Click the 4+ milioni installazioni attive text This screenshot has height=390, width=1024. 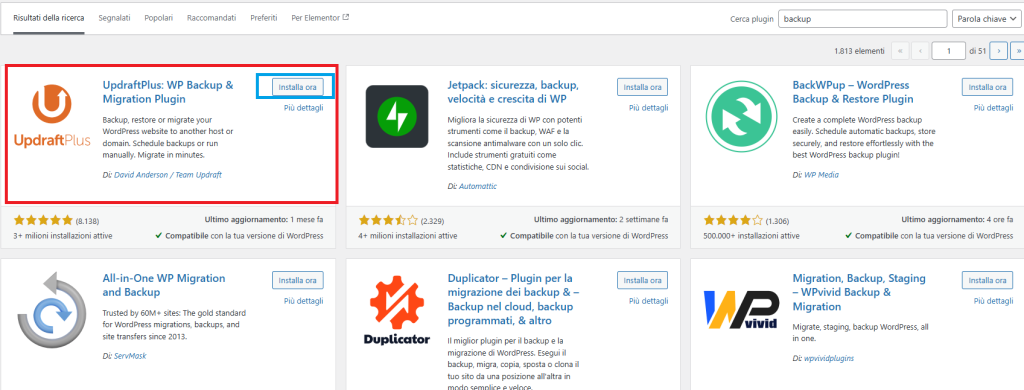(x=408, y=236)
